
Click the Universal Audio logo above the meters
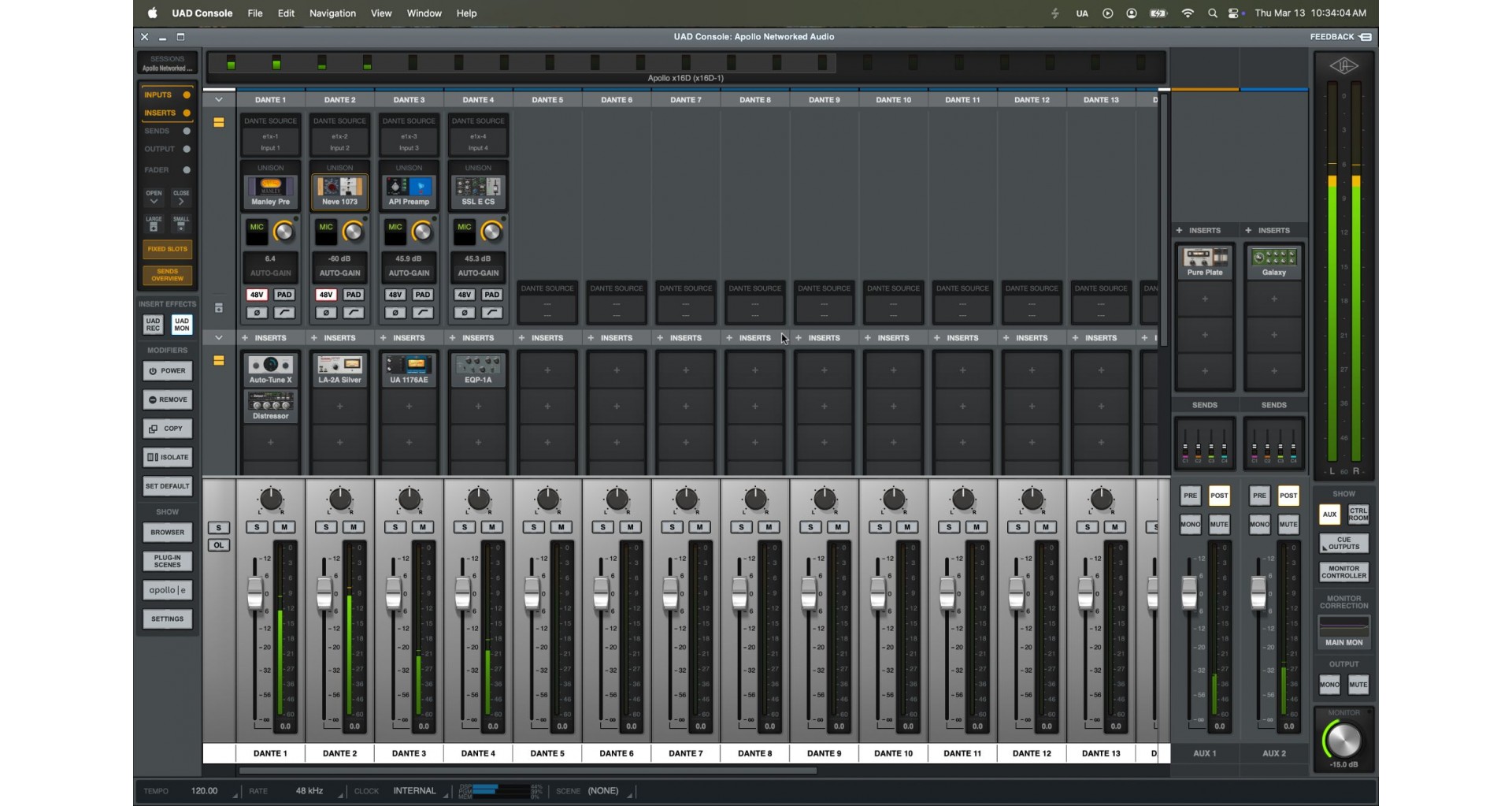tap(1343, 66)
